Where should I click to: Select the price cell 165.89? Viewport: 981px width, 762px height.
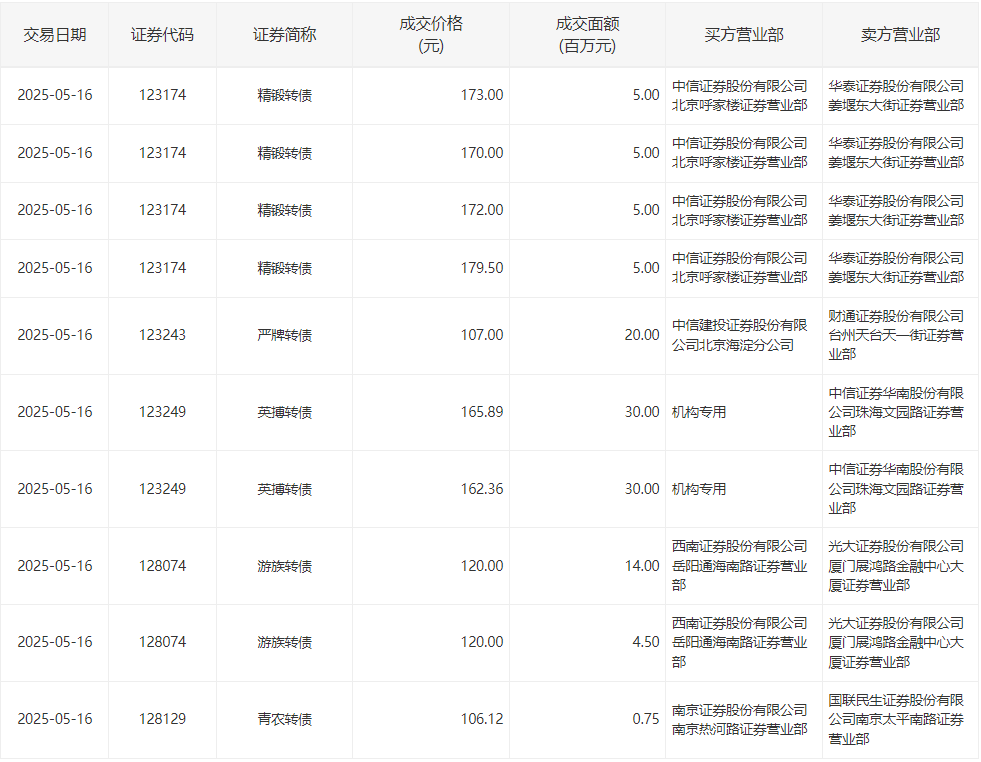coord(482,412)
